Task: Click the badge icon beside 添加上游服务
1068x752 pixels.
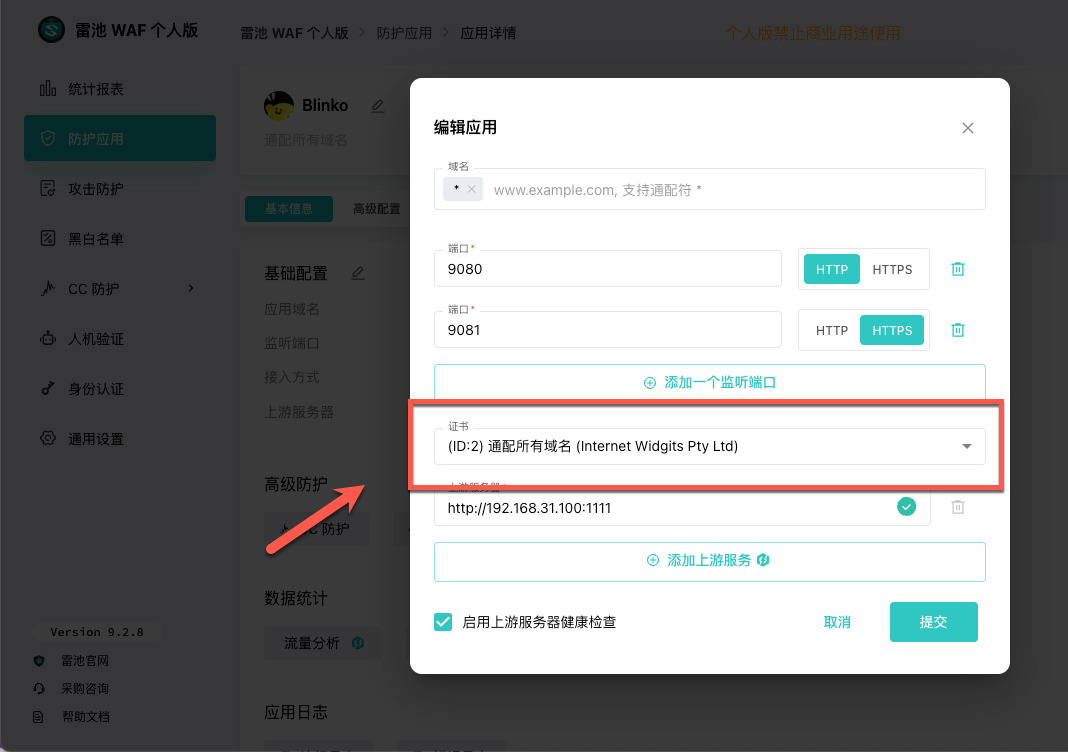Action: 763,560
